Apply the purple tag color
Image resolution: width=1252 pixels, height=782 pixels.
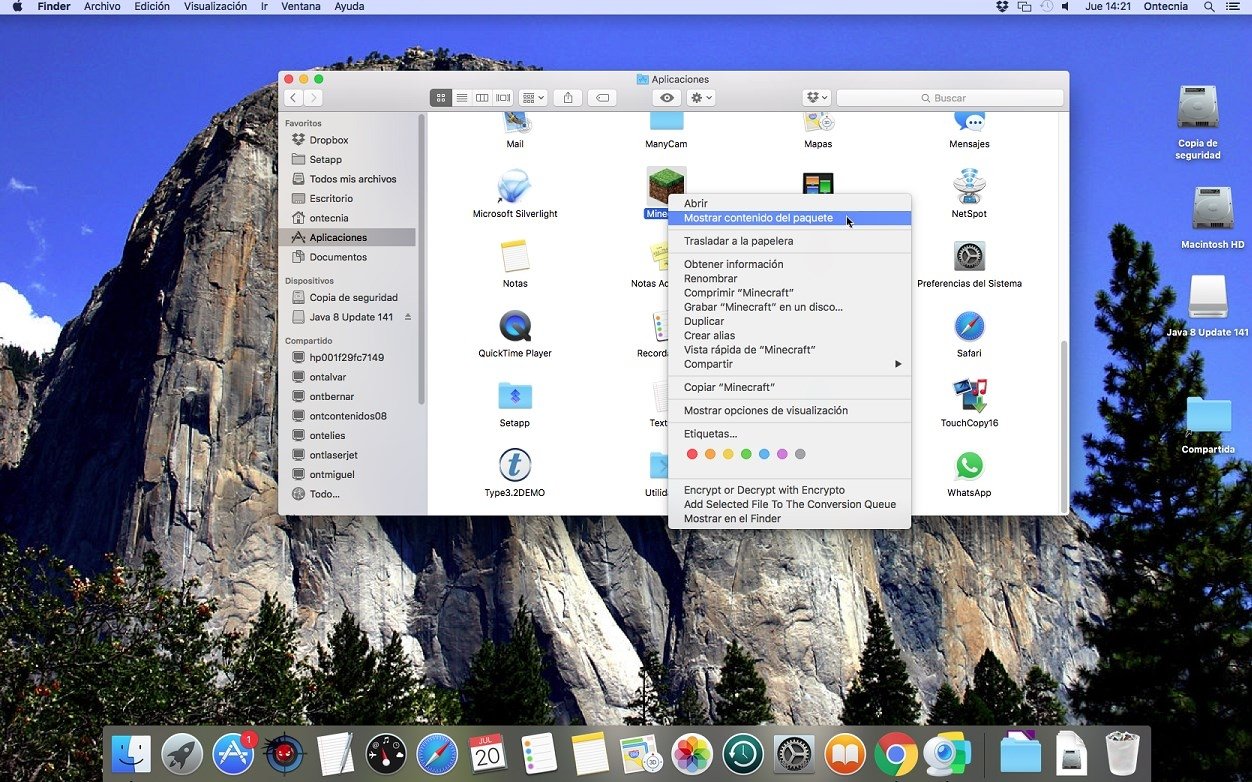click(782, 454)
